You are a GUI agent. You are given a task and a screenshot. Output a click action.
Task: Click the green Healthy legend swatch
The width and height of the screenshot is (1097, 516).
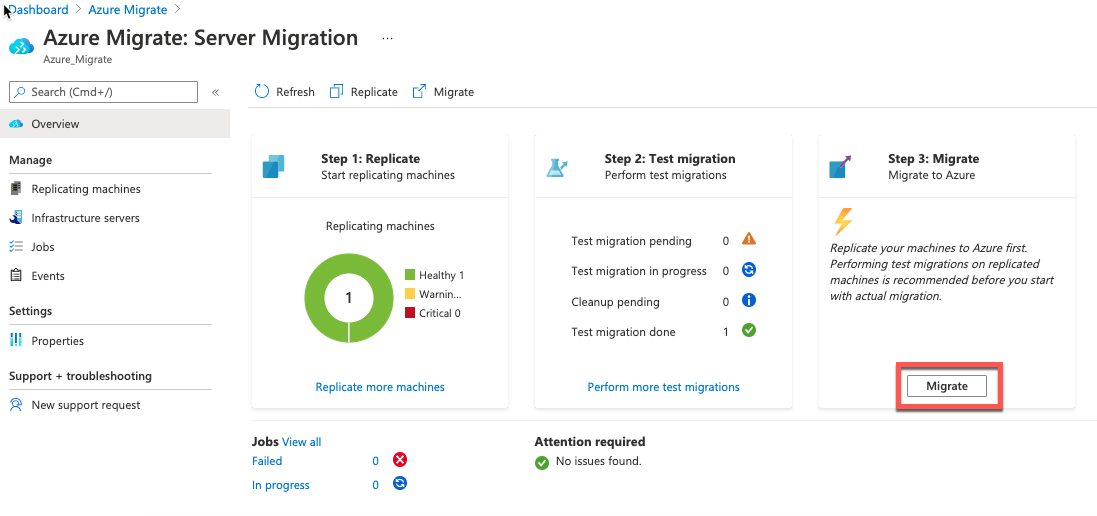click(x=410, y=275)
